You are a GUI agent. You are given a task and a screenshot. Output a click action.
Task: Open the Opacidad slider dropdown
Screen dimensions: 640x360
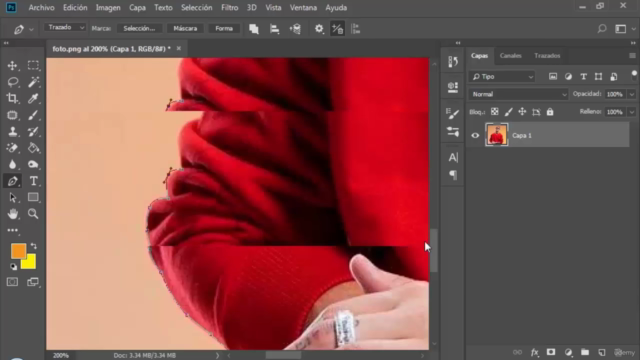(x=631, y=94)
